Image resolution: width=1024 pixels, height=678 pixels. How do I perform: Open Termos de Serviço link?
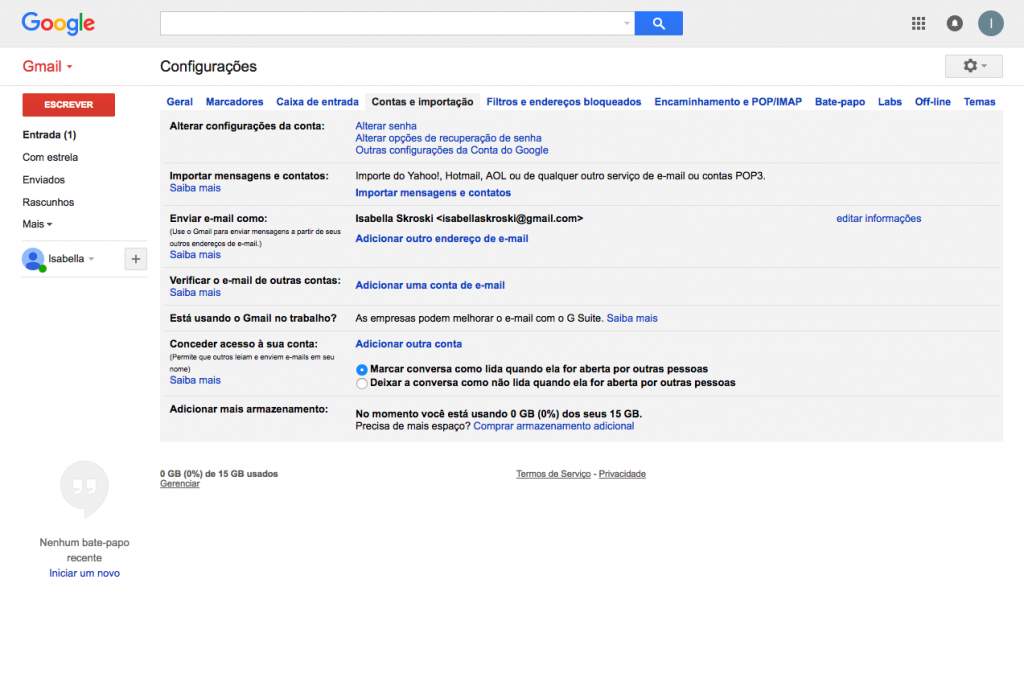coord(553,474)
